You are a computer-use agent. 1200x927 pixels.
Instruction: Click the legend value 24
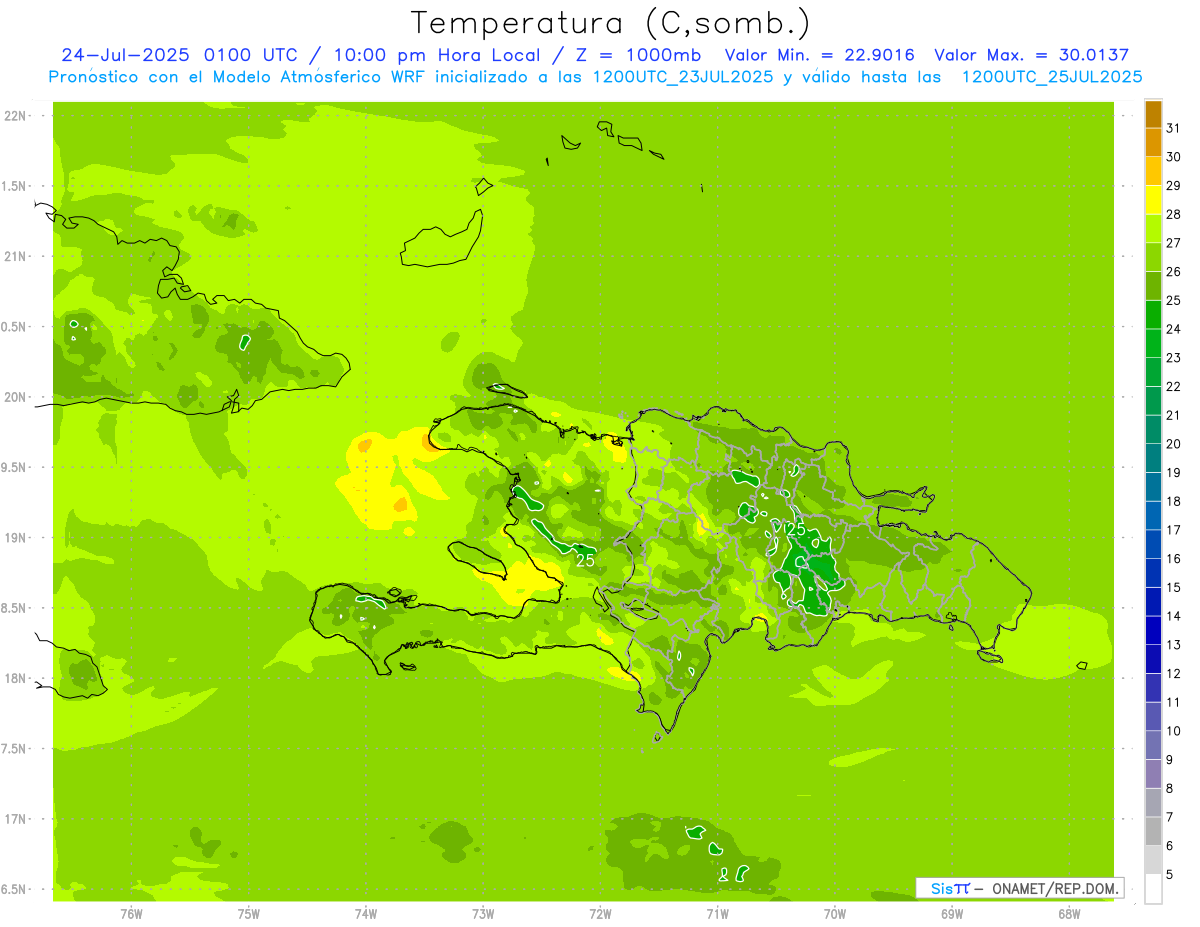coord(1173,329)
